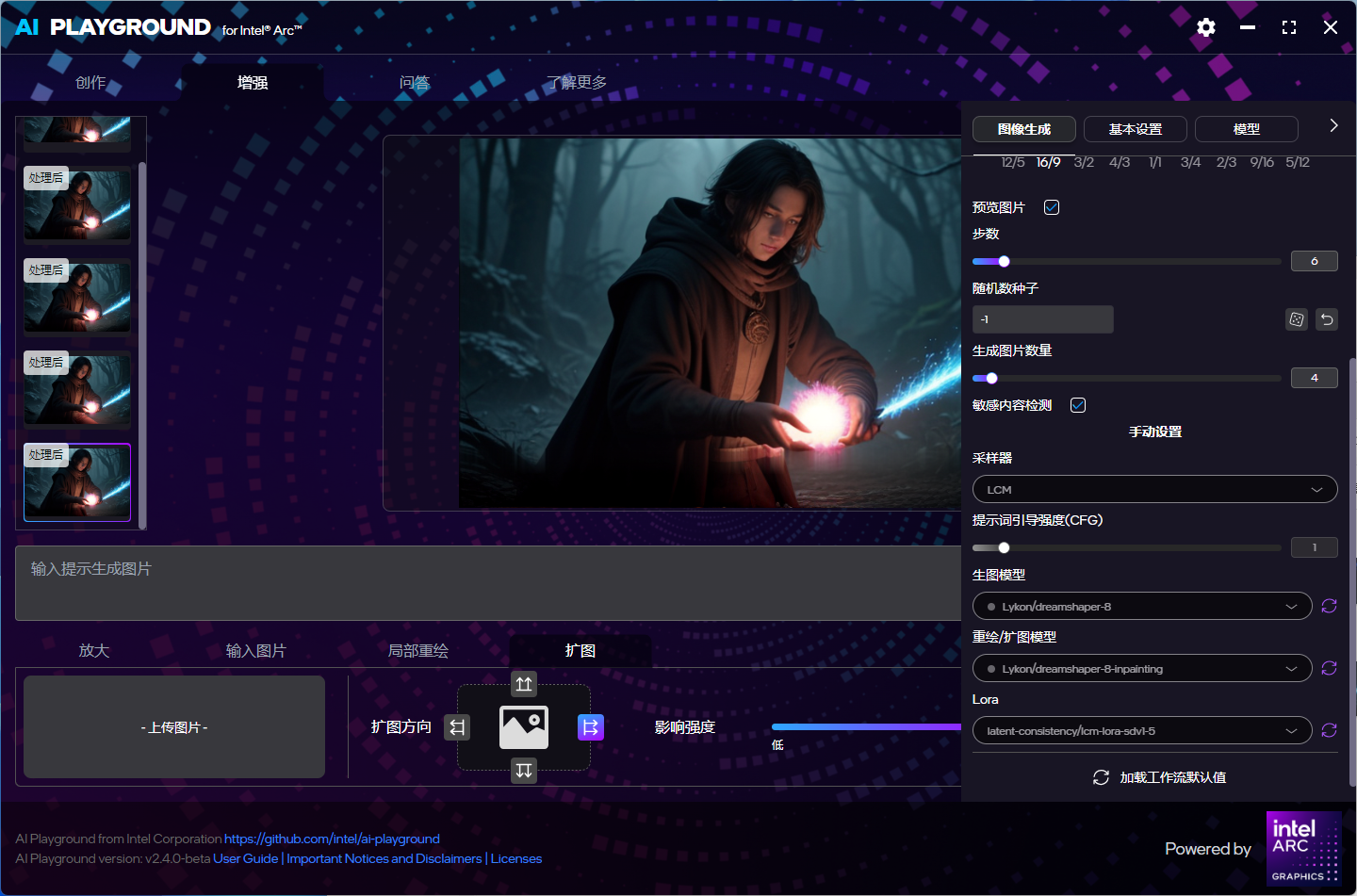
Task: Open the 图像生成 settings tab
Action: pyautogui.click(x=1024, y=129)
